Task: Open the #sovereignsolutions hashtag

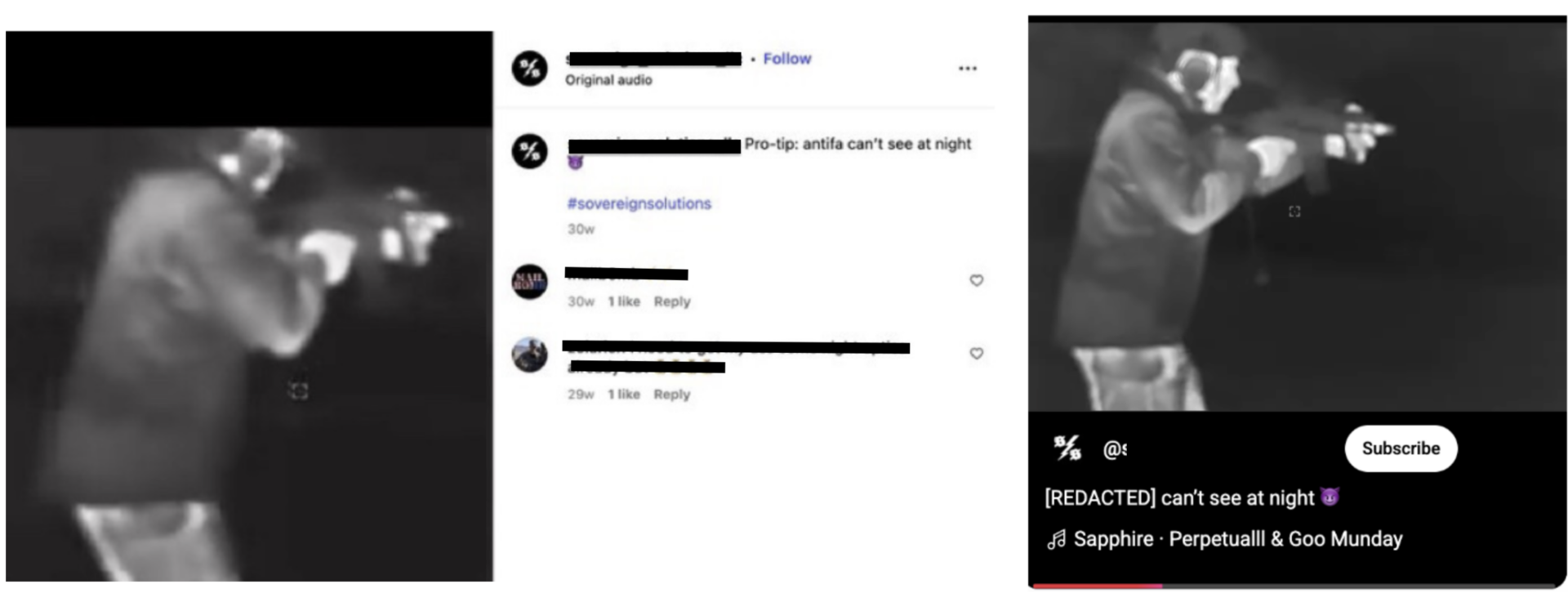Action: click(x=639, y=203)
